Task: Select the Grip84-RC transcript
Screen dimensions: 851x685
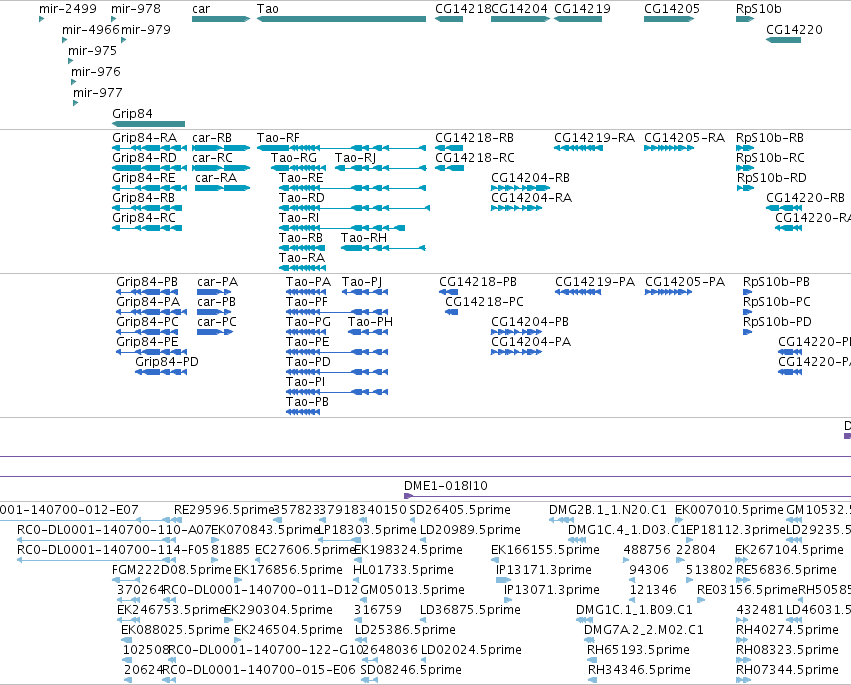Action: [147, 228]
